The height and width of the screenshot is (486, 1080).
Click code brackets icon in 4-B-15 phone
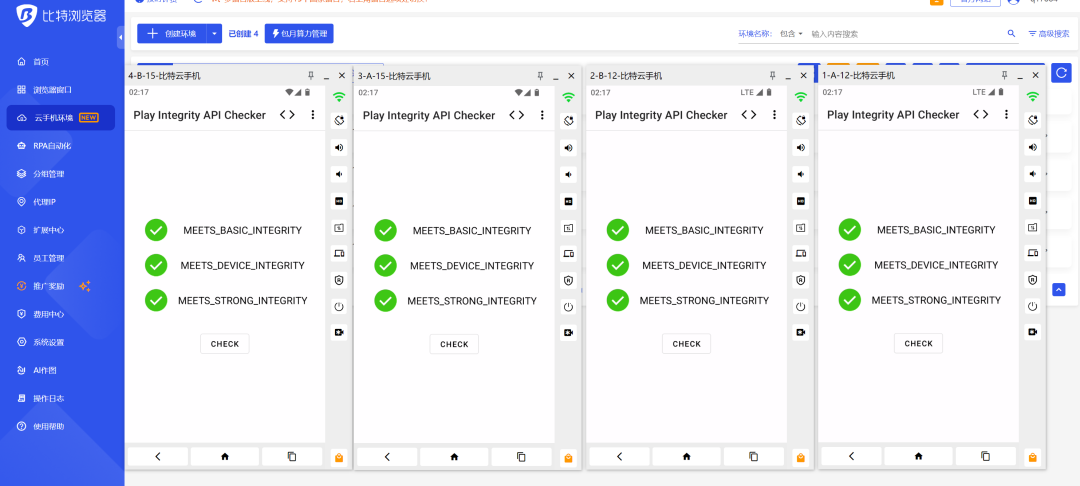(x=287, y=115)
